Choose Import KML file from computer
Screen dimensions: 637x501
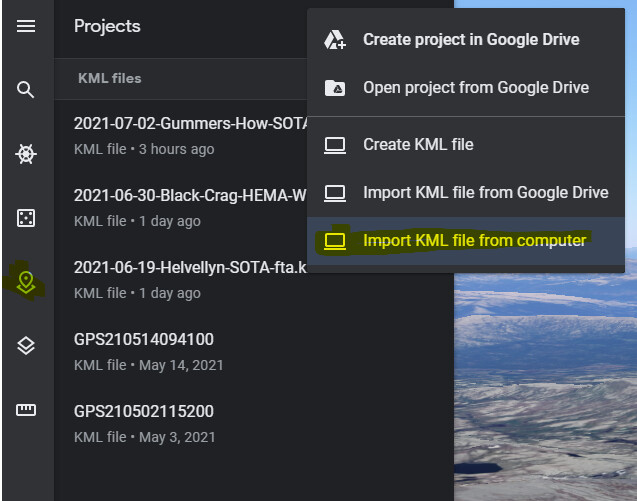coord(474,241)
